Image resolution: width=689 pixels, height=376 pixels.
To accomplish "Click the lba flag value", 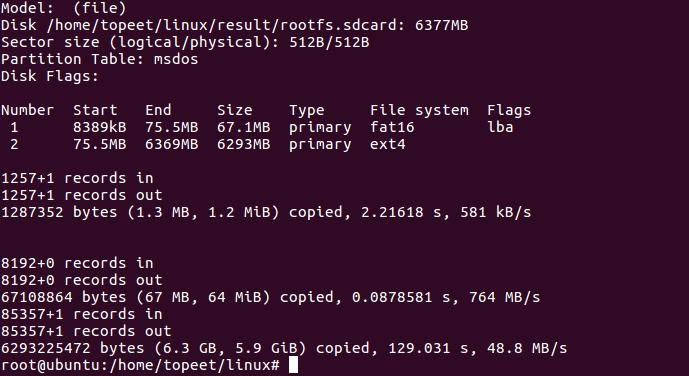I will pos(500,127).
